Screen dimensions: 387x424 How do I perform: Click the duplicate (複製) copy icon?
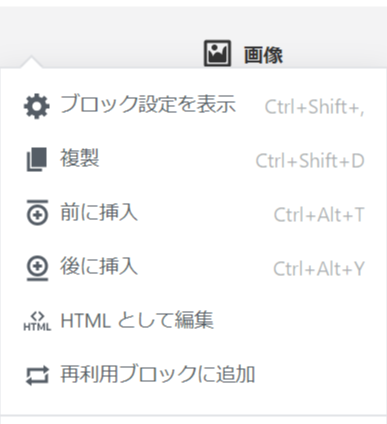(37, 160)
